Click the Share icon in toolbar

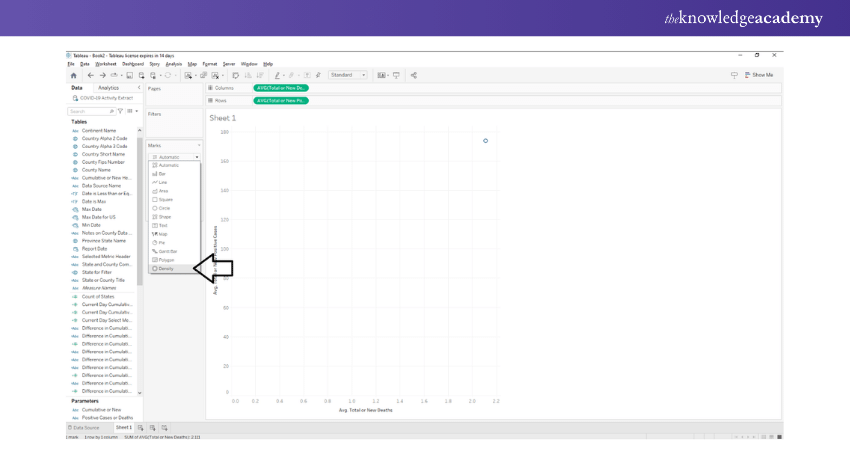click(413, 75)
